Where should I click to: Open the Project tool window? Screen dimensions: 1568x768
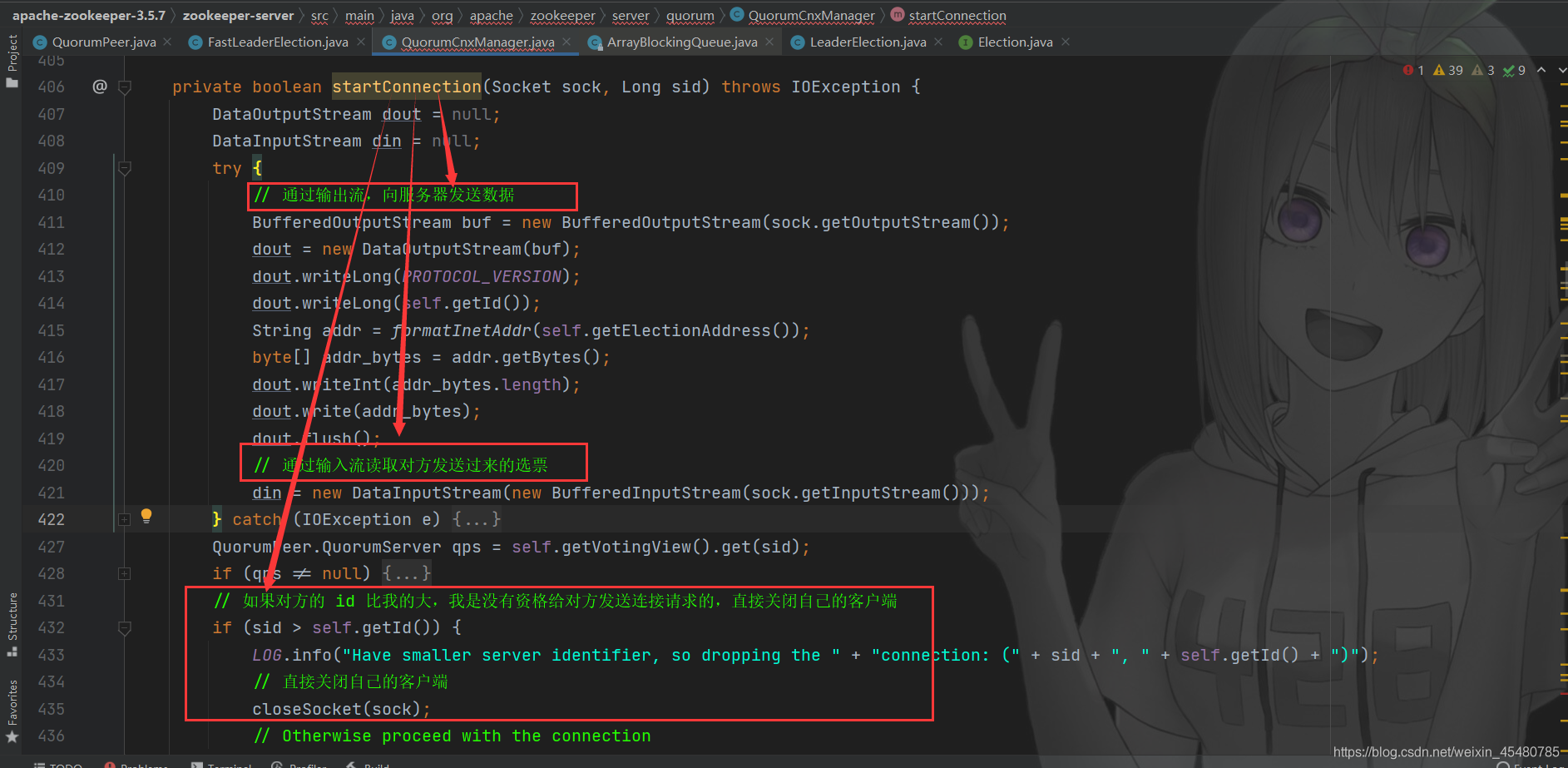(12, 61)
